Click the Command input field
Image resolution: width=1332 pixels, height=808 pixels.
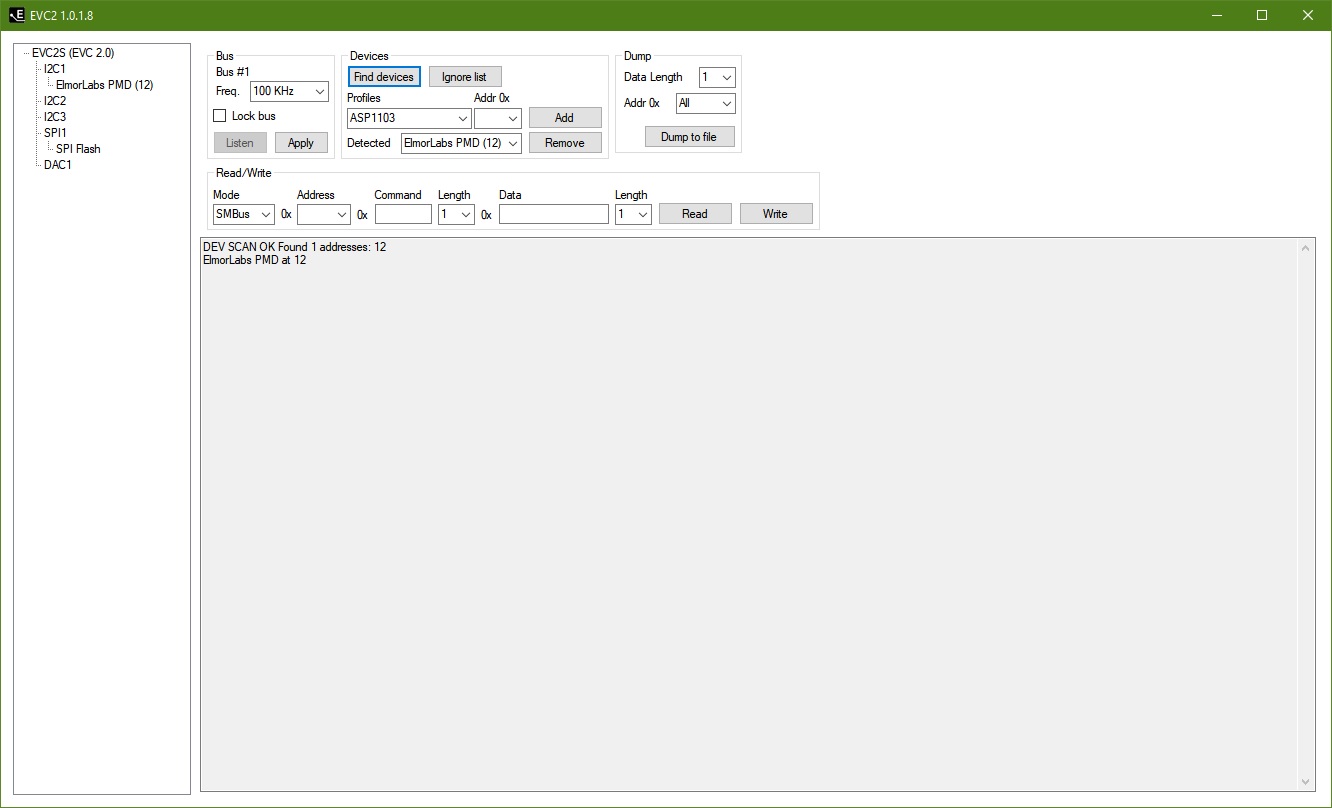click(x=403, y=214)
